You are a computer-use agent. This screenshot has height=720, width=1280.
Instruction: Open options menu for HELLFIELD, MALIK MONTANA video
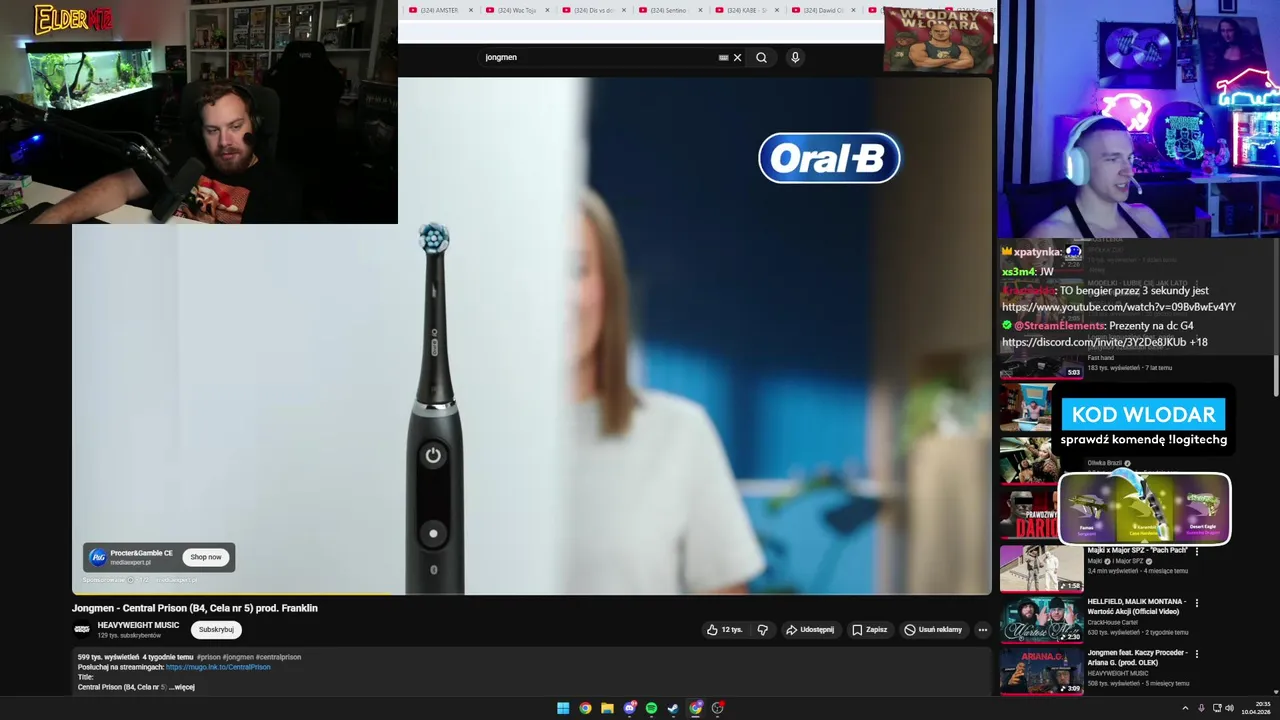(1197, 603)
